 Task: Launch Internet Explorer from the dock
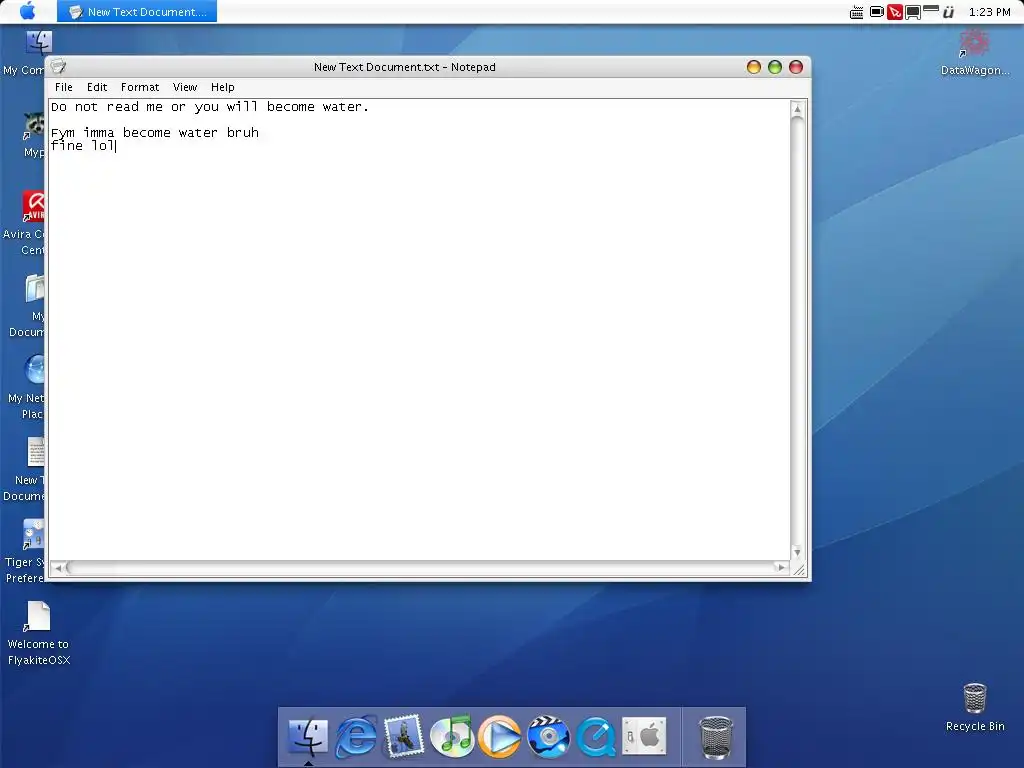pyautogui.click(x=356, y=737)
